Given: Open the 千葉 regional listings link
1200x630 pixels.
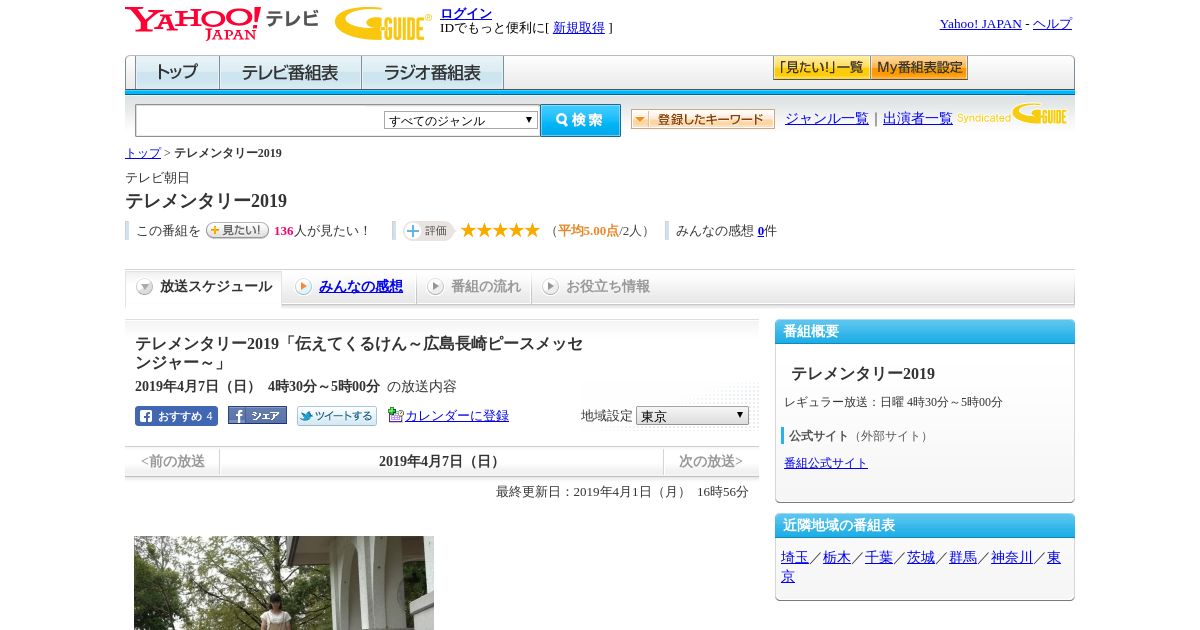Looking at the screenshot, I should click(879, 557).
